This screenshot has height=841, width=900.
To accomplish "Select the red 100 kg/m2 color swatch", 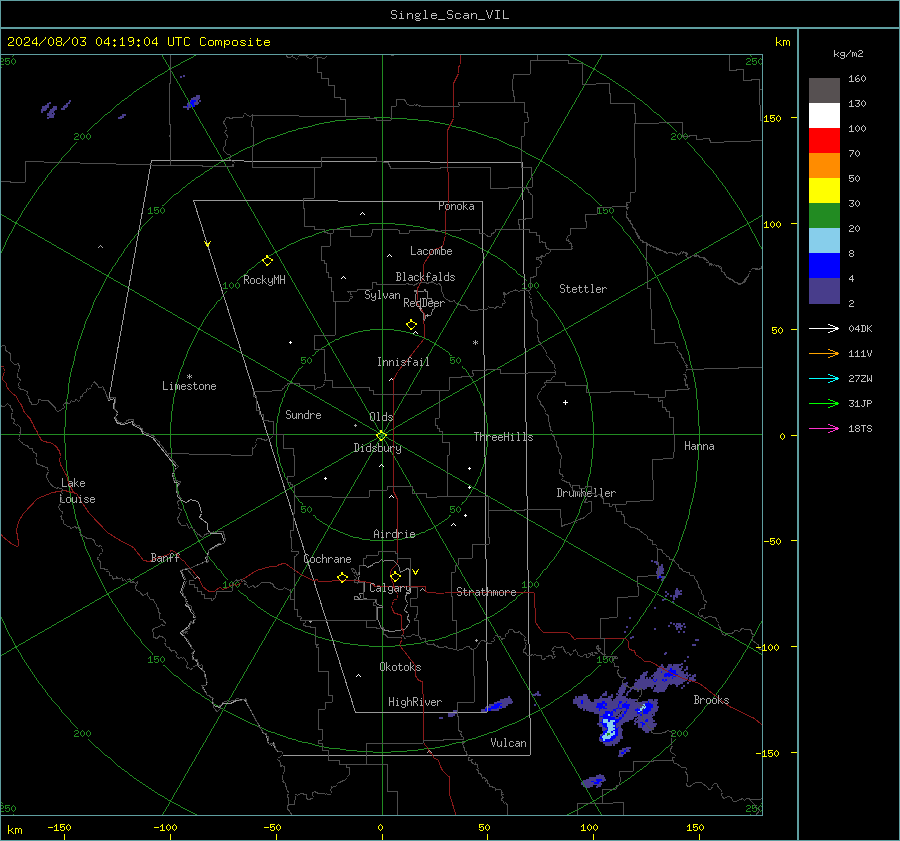I will click(x=824, y=141).
